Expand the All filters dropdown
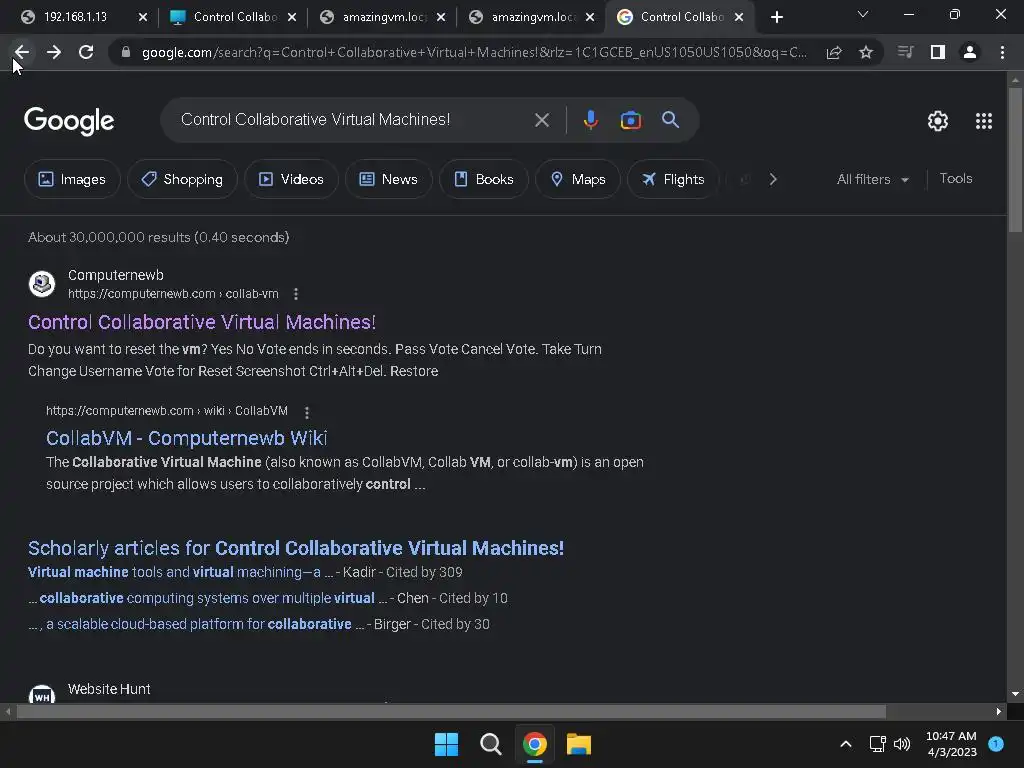The image size is (1024, 768). pyautogui.click(x=872, y=180)
